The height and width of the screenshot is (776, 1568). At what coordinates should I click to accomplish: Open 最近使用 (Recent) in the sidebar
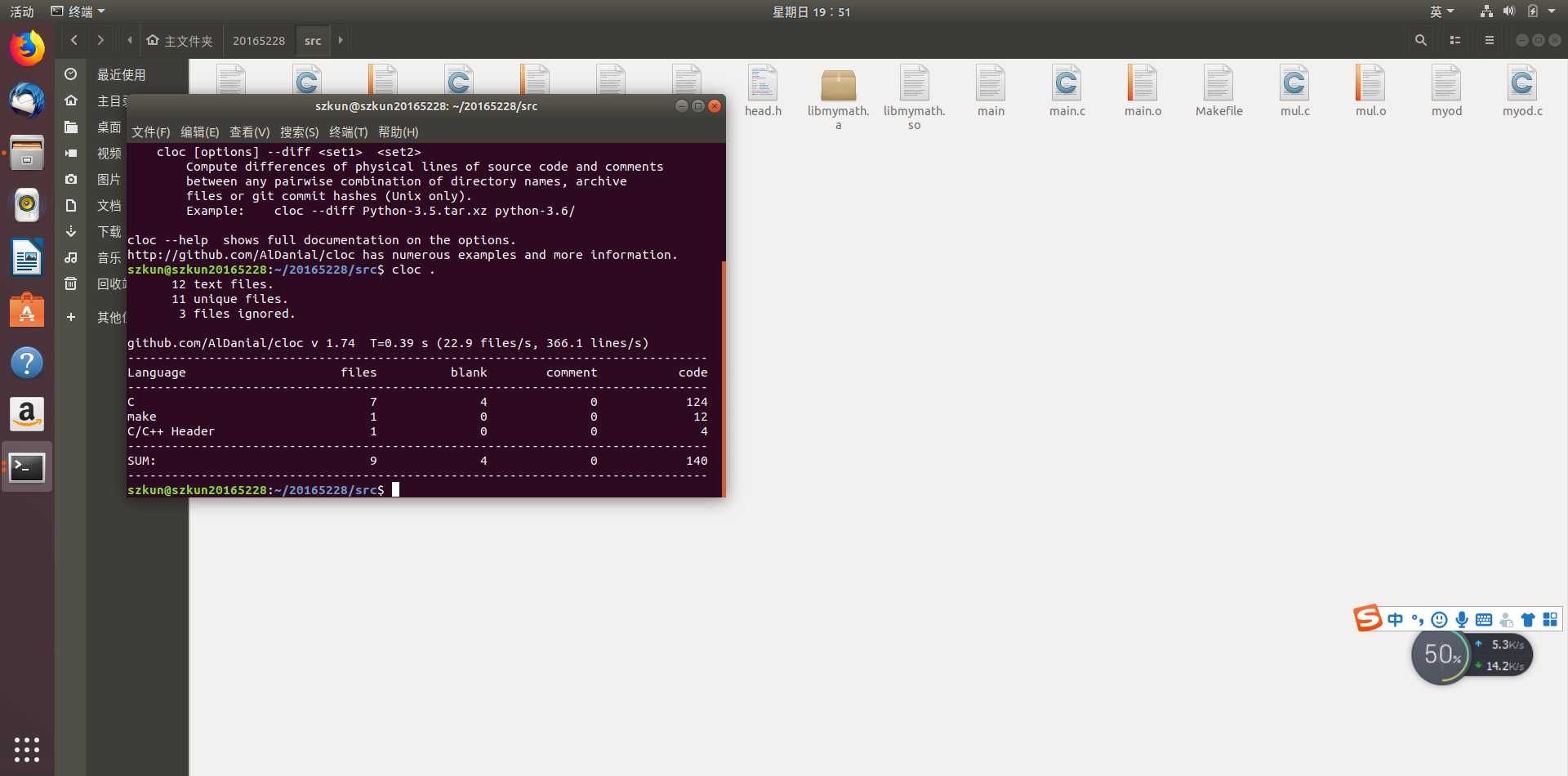click(x=121, y=74)
